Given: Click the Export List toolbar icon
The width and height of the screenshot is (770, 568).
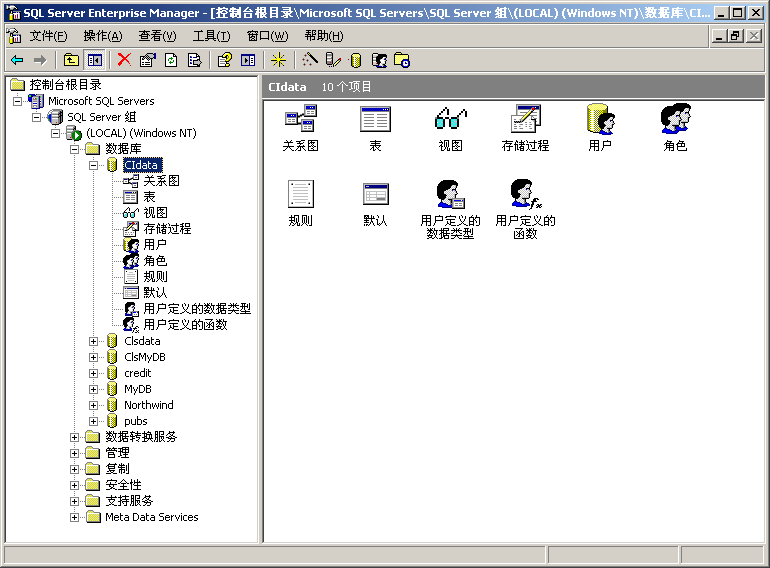Looking at the screenshot, I should (x=195, y=60).
